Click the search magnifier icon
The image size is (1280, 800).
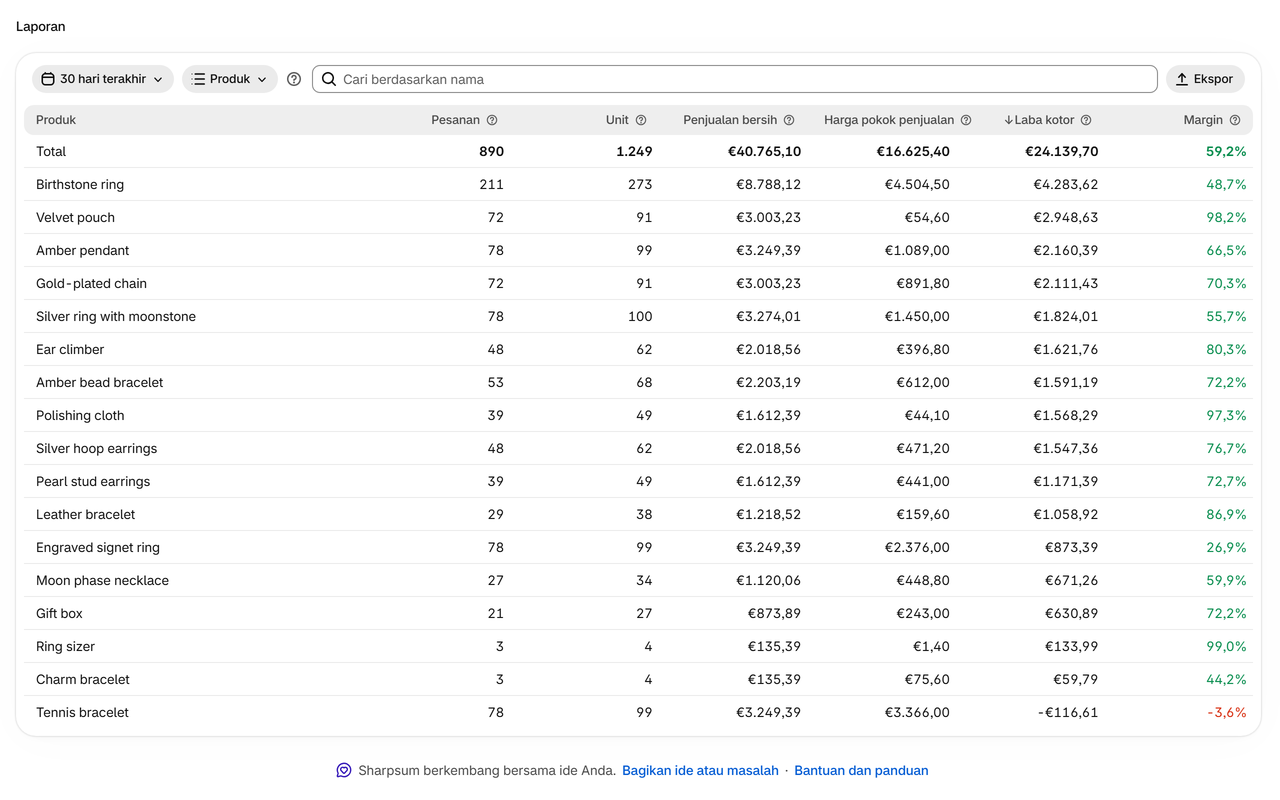point(329,79)
